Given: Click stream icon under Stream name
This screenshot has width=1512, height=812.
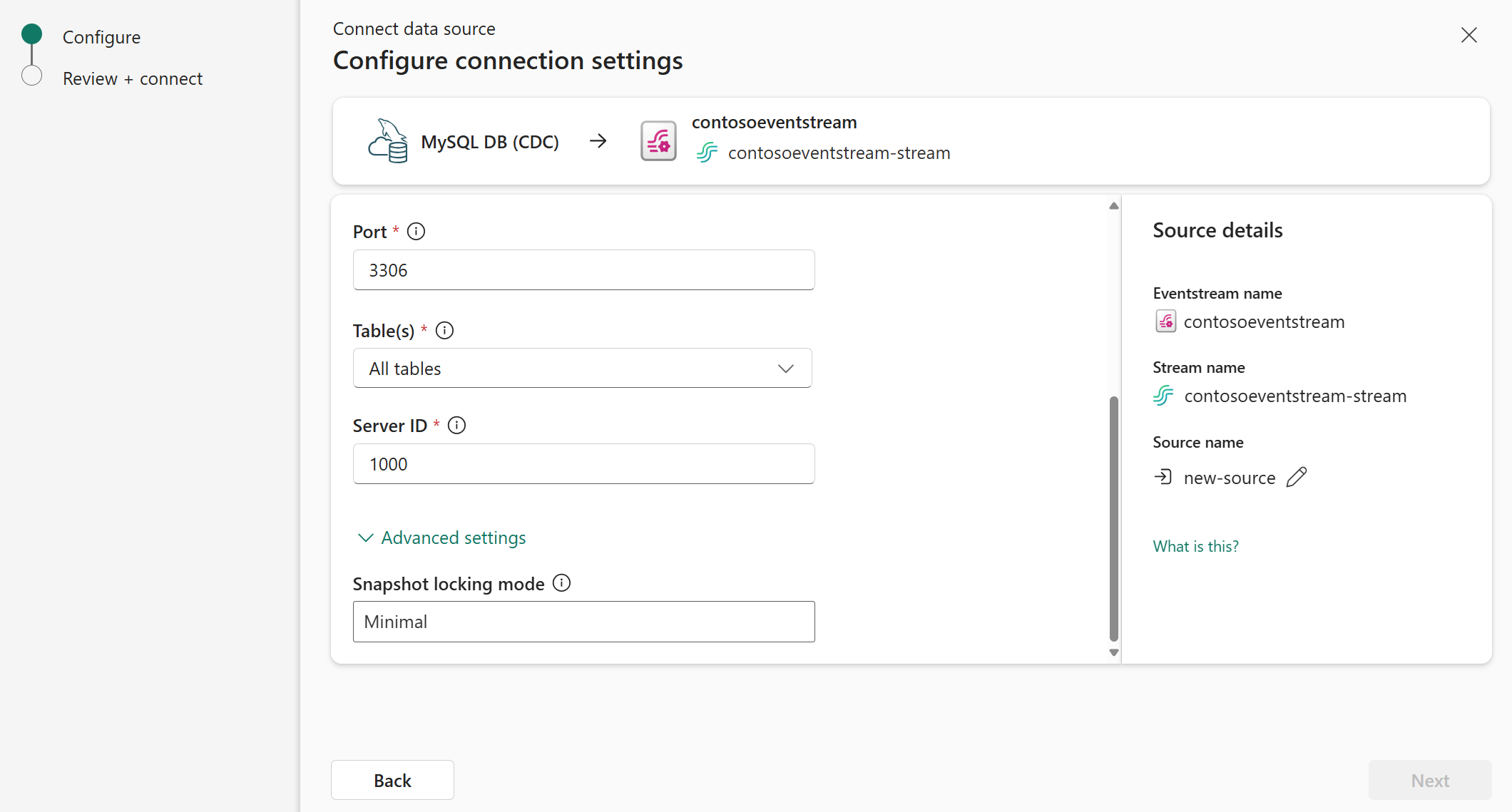Looking at the screenshot, I should [x=1163, y=396].
